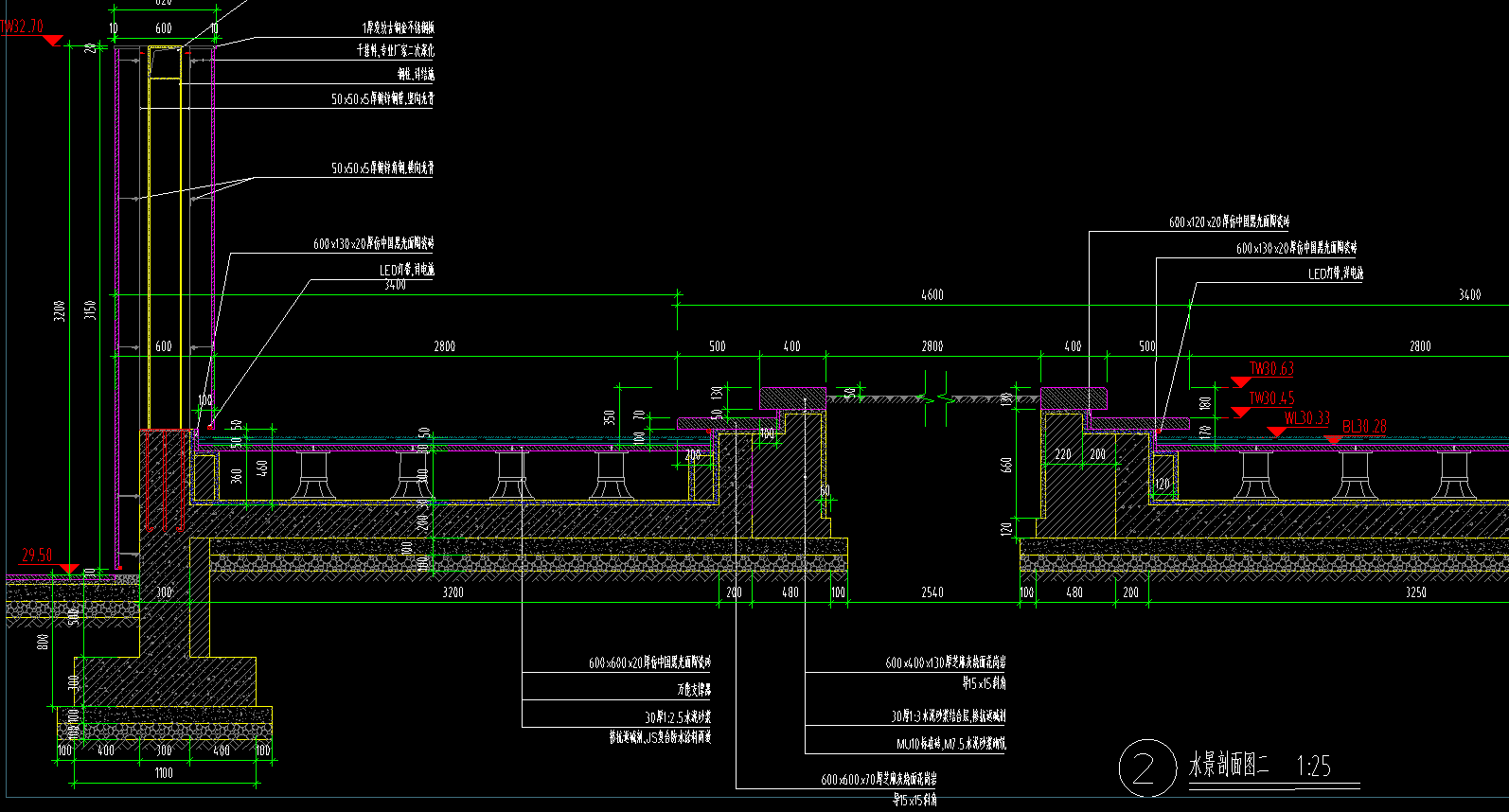Select the 3250 dimension value
1509x812 pixels.
tap(1416, 592)
